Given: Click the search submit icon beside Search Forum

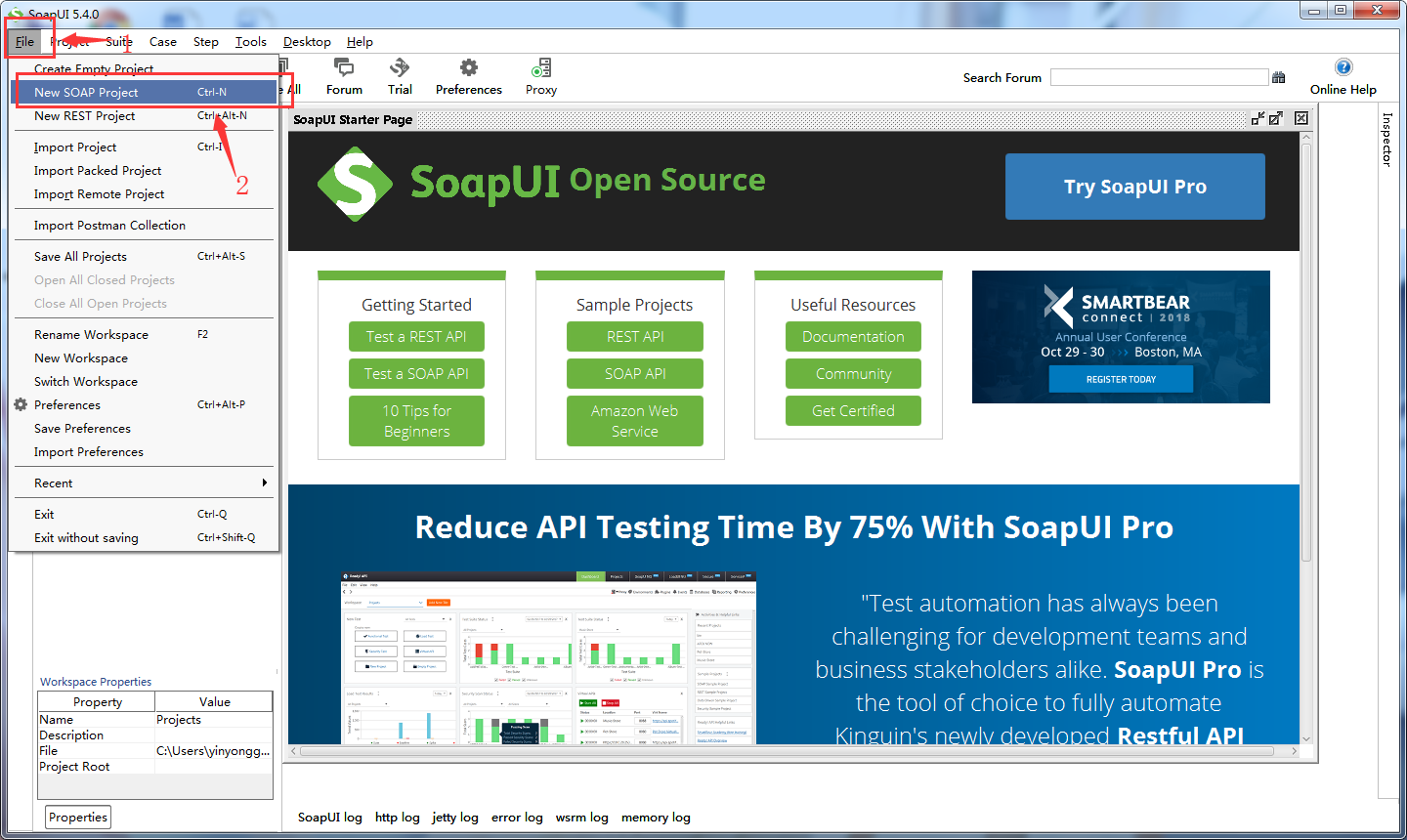Looking at the screenshot, I should click(x=1279, y=76).
